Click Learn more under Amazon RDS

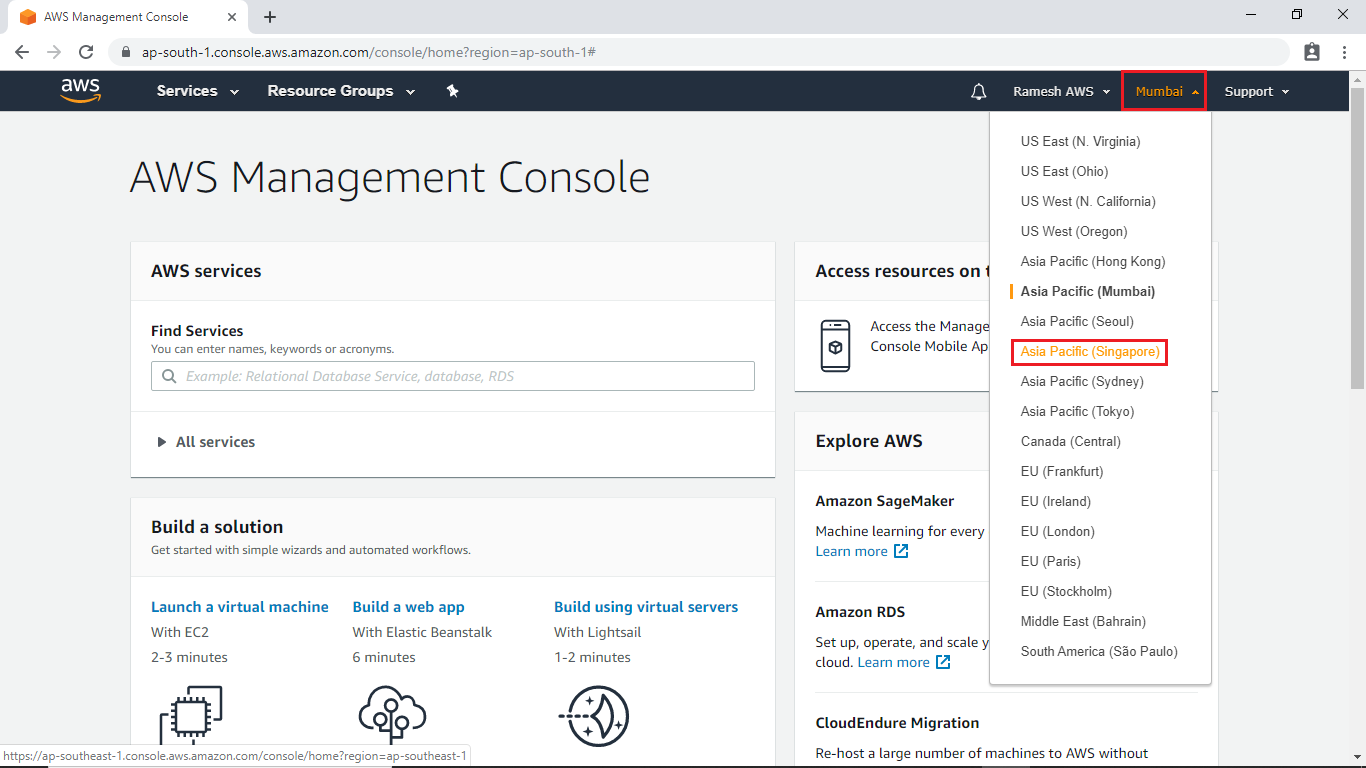903,663
